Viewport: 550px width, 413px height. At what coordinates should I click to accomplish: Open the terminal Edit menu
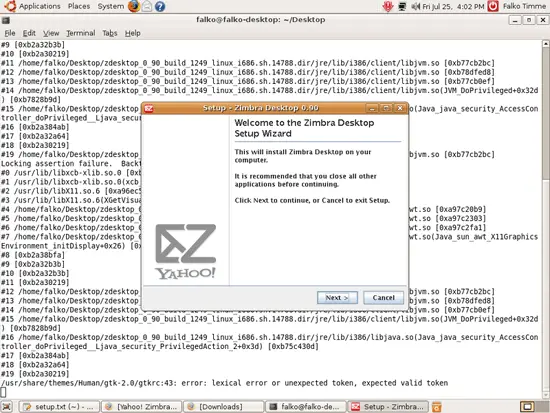click(x=29, y=33)
